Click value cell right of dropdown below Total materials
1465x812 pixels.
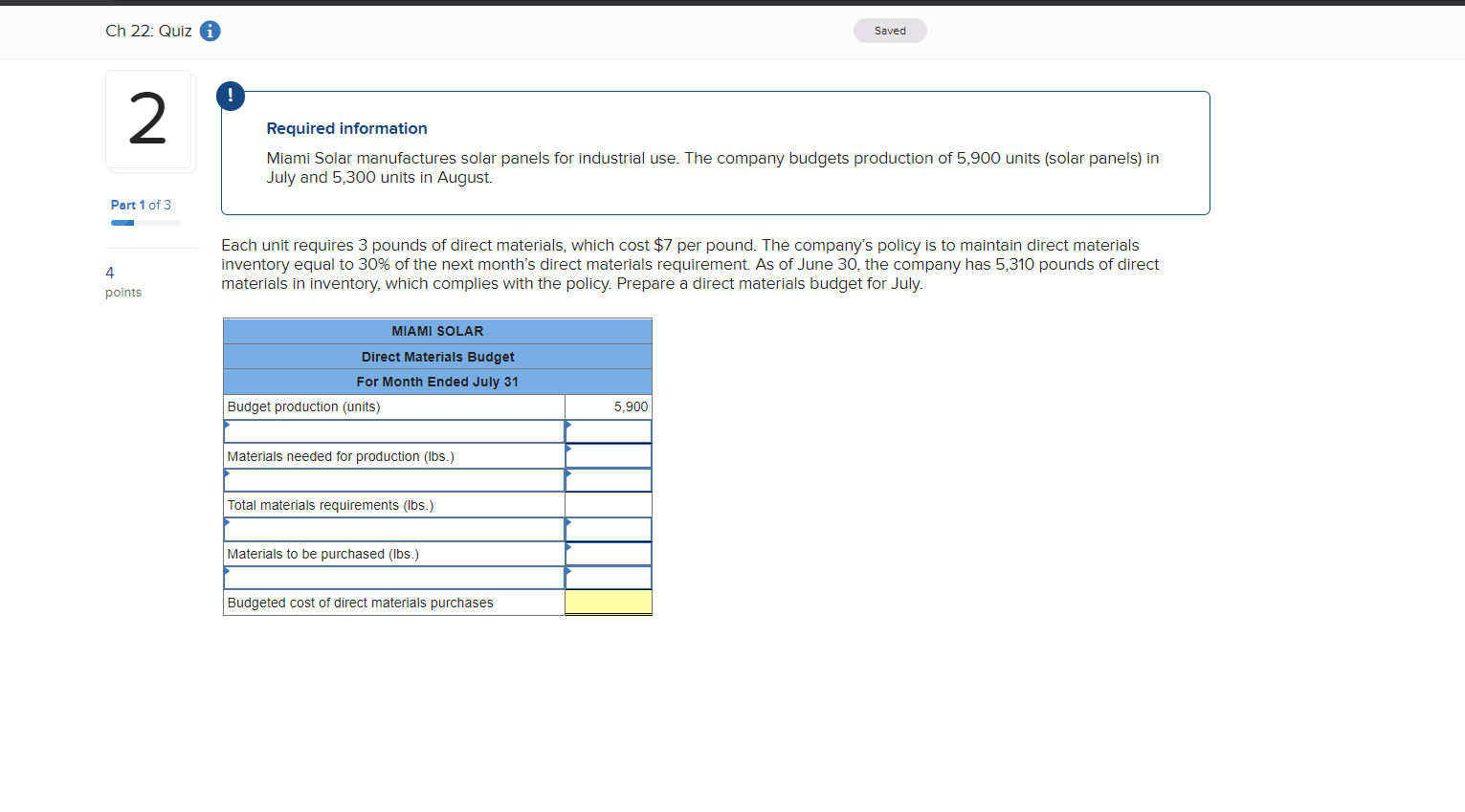tap(609, 529)
